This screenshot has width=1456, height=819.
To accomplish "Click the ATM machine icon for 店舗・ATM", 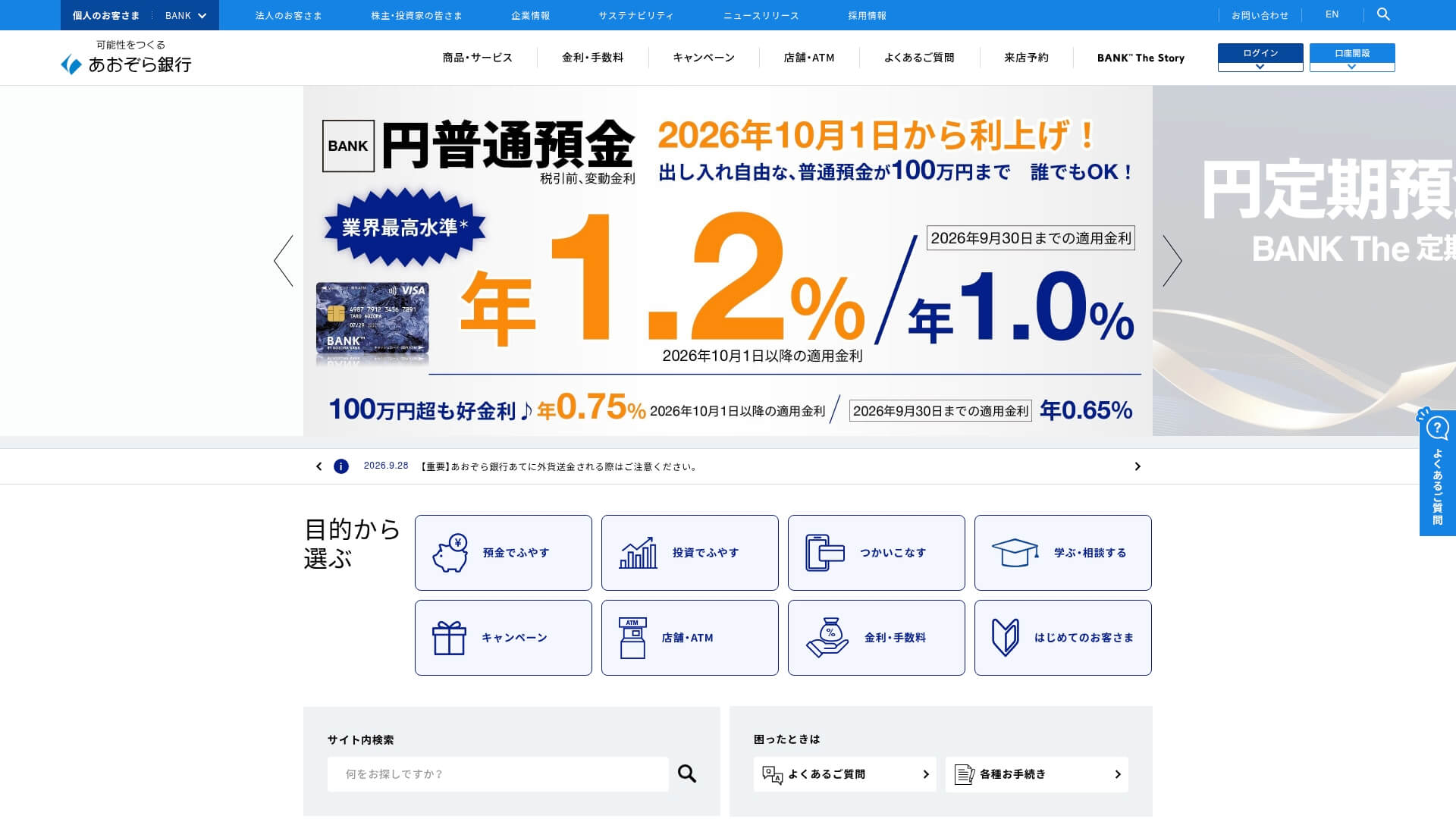I will pos(632,638).
